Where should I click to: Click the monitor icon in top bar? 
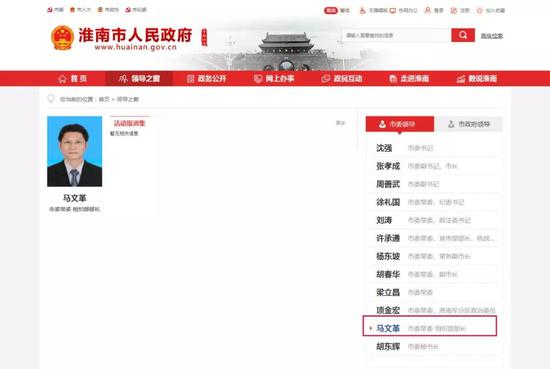pyautogui.click(x=393, y=10)
